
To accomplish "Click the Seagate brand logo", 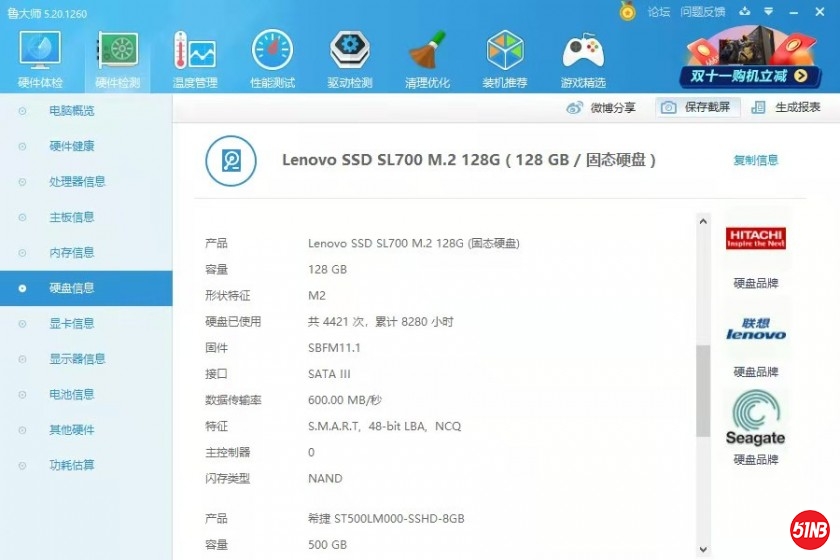I will (x=755, y=418).
